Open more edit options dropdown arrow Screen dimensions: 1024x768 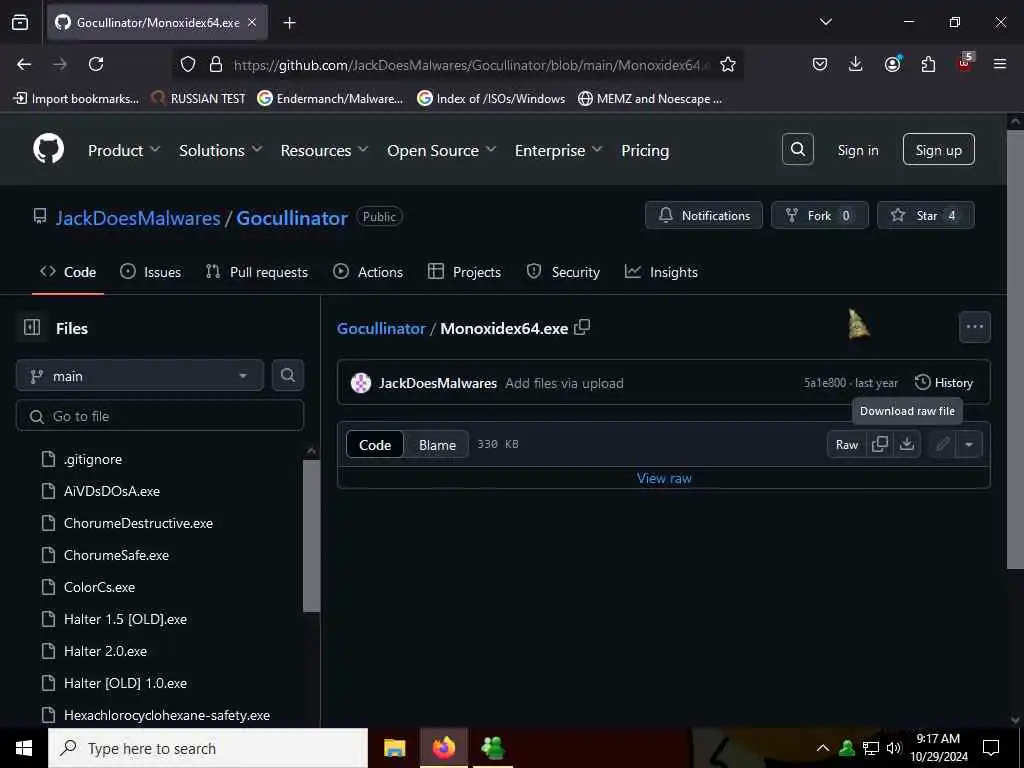tap(969, 444)
